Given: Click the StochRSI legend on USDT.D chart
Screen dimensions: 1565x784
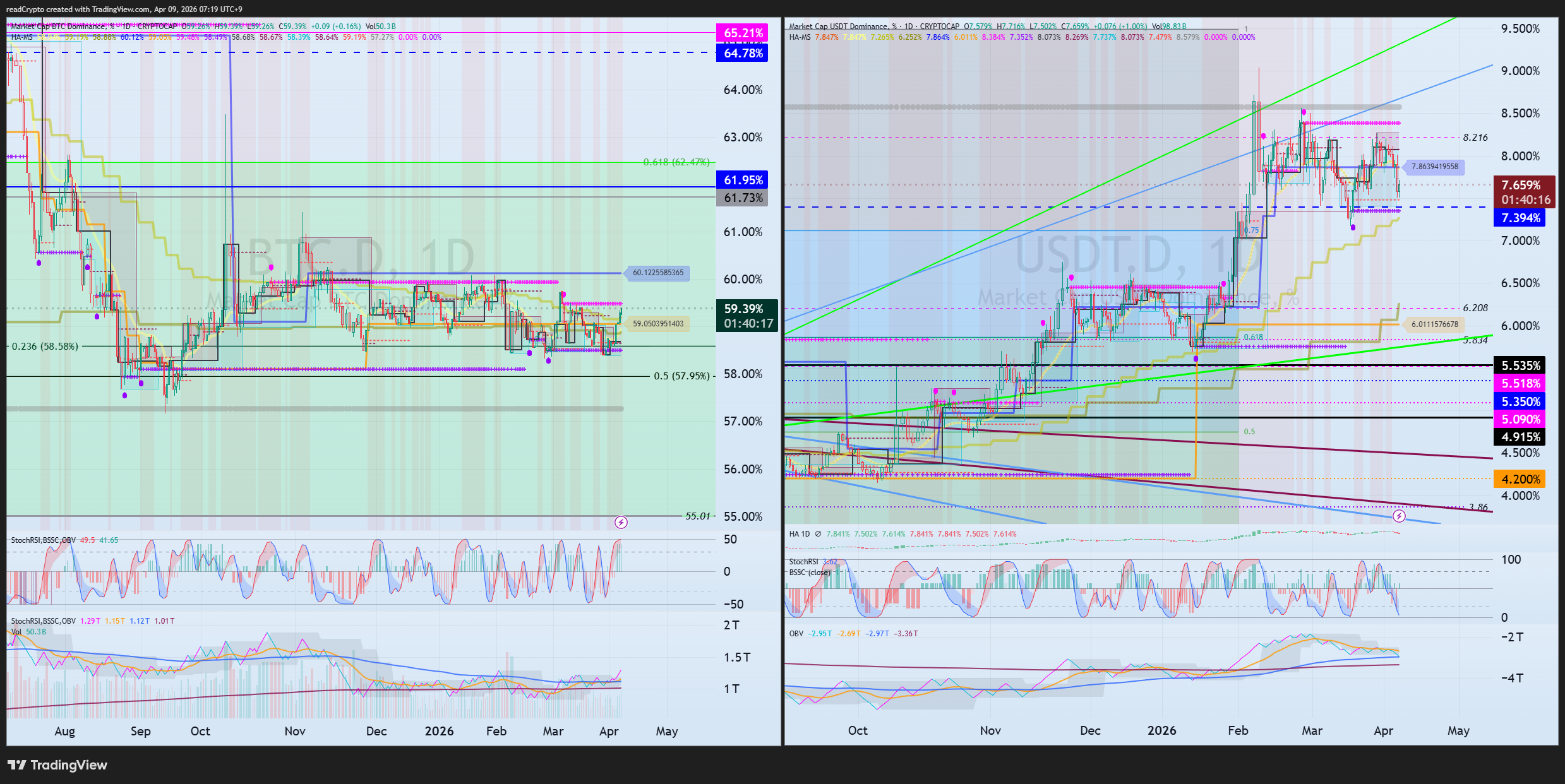Looking at the screenshot, I should tap(813, 562).
